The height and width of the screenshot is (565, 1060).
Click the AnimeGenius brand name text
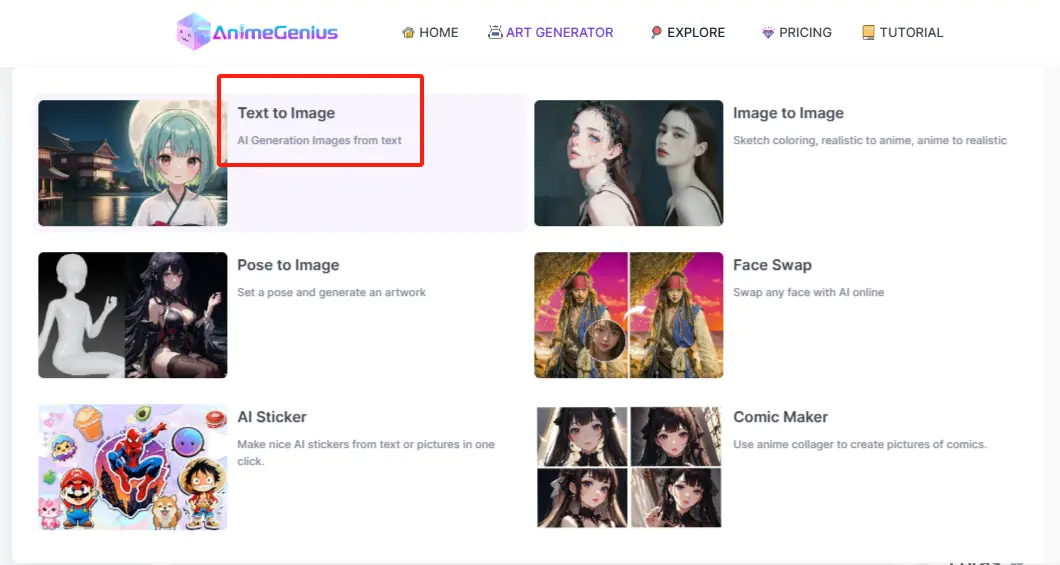click(x=275, y=32)
